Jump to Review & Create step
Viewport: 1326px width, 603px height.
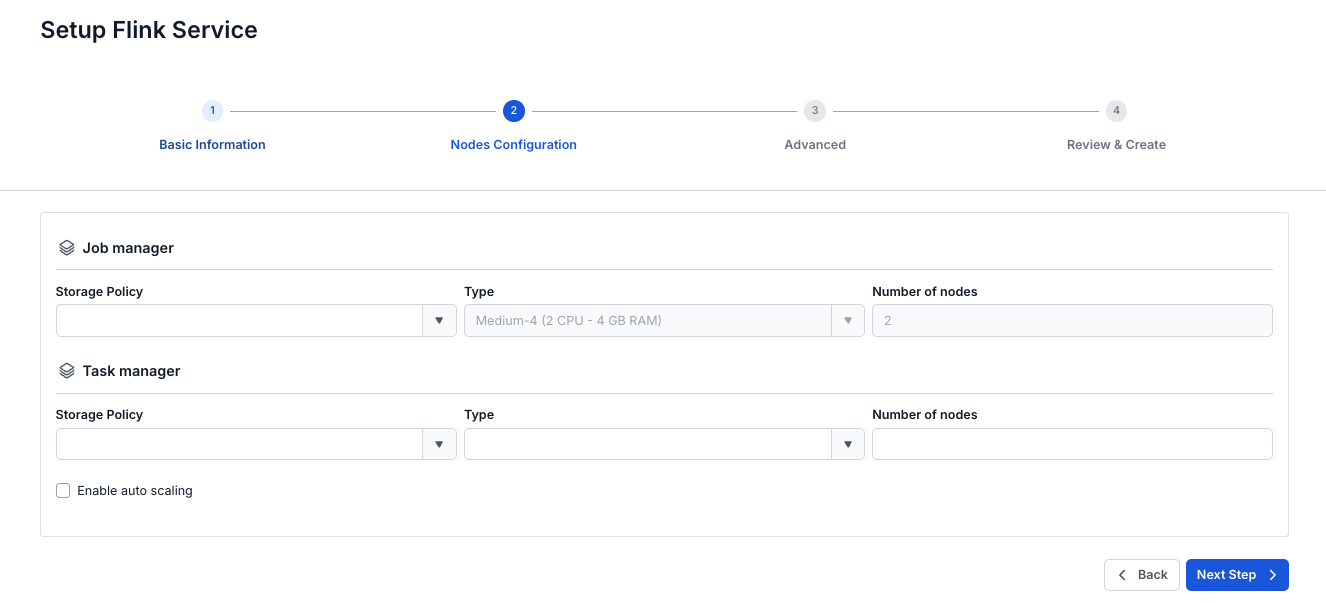click(x=1116, y=145)
